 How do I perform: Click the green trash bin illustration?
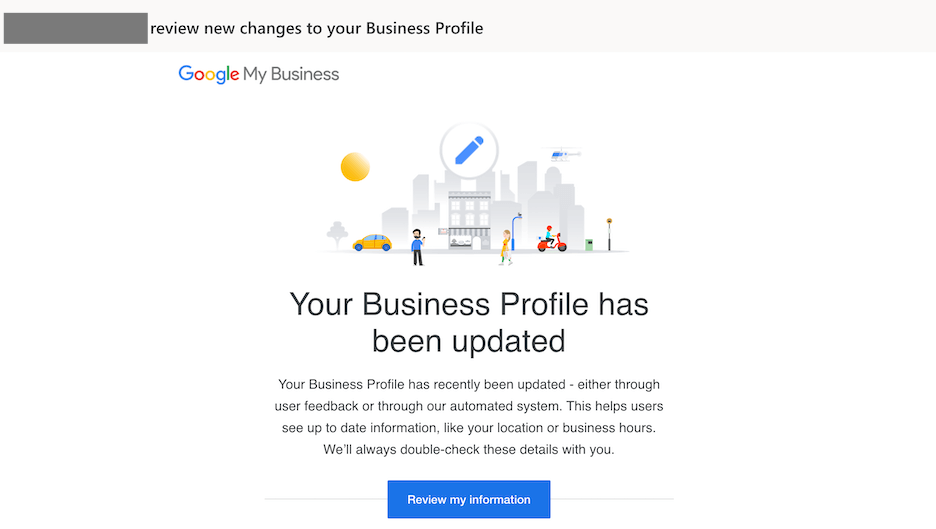(589, 245)
